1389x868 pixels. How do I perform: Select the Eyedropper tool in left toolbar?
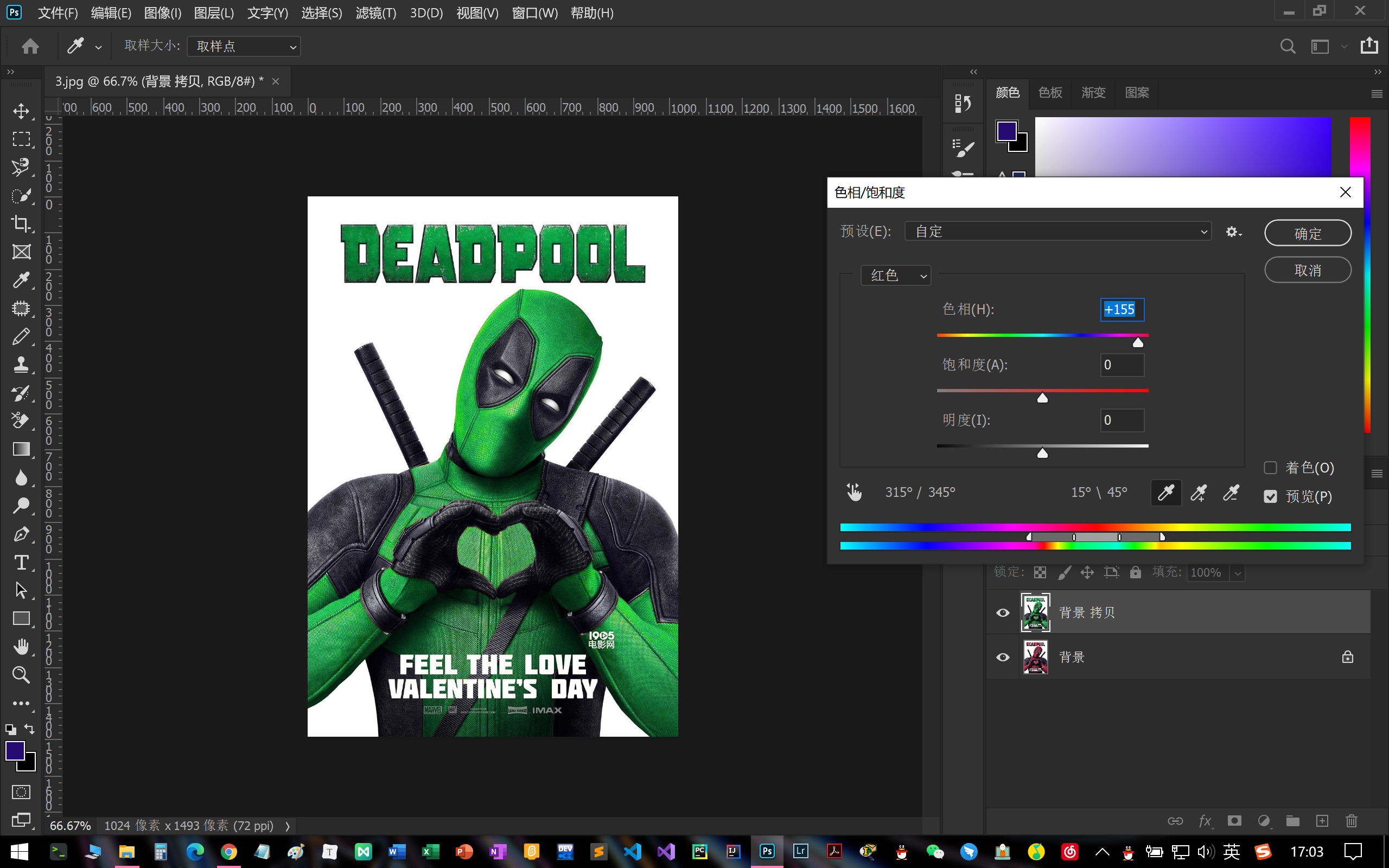[x=21, y=280]
